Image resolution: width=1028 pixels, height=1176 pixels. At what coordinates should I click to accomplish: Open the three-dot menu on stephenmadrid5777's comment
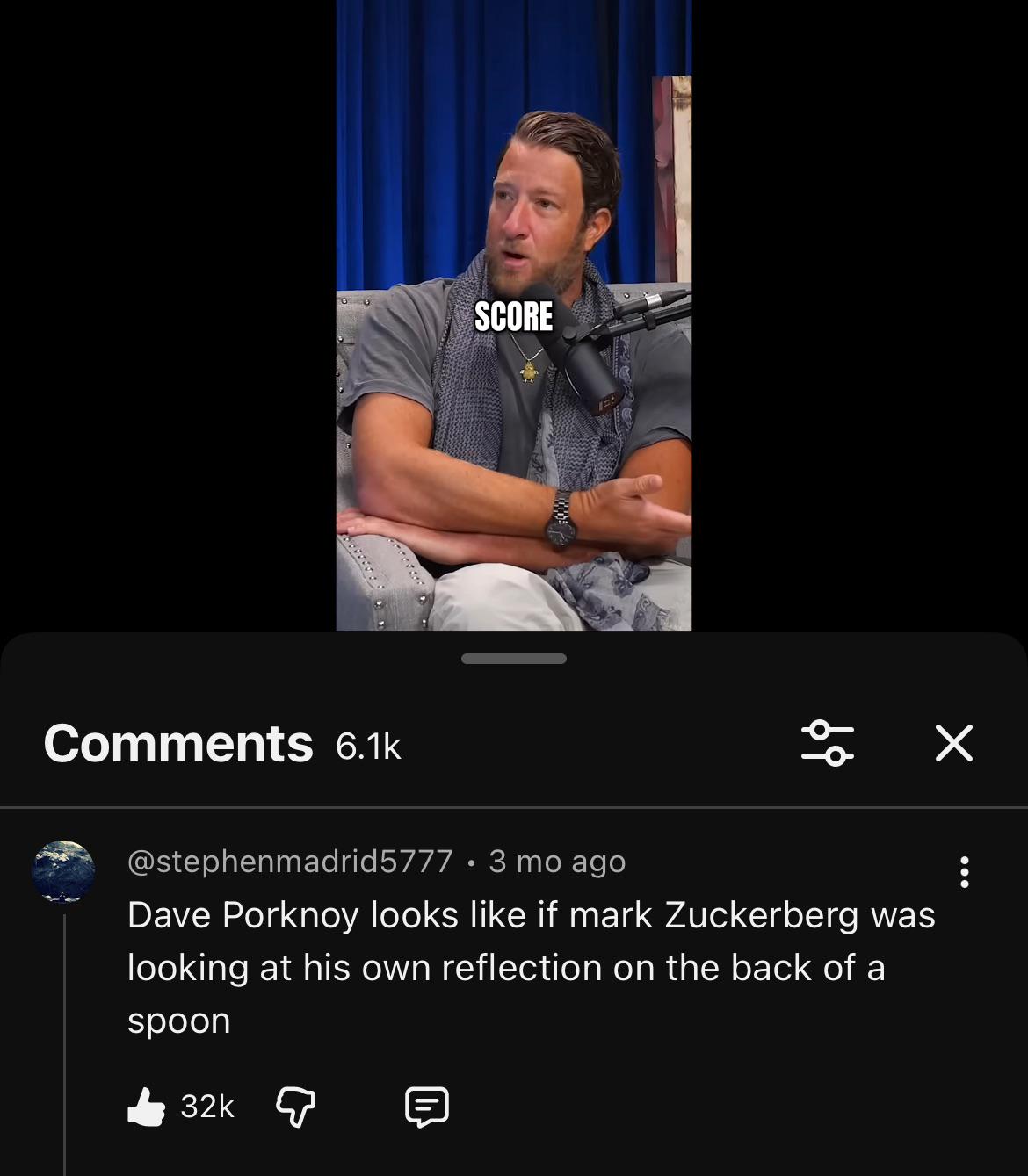(x=965, y=872)
